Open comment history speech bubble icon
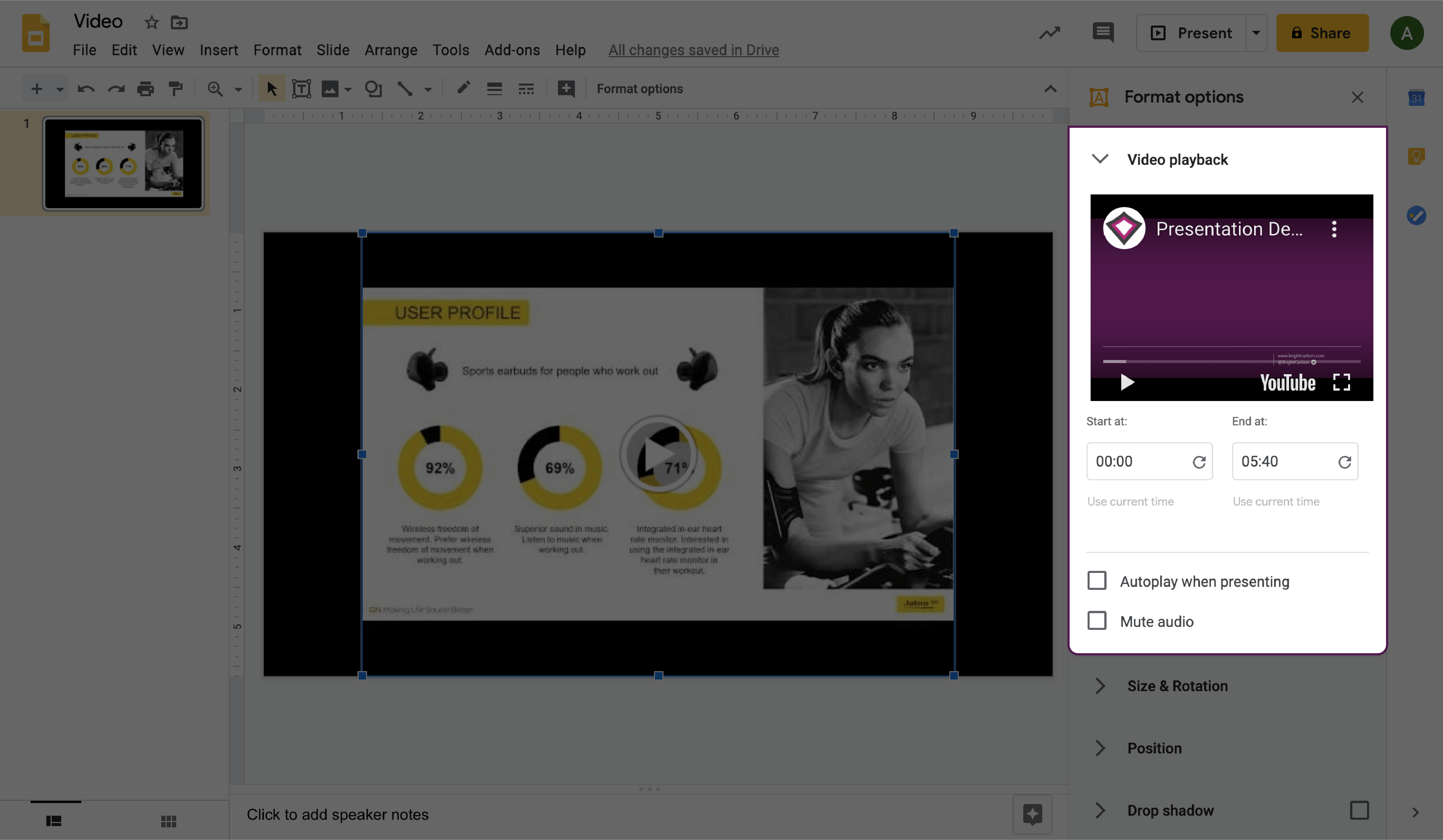Image resolution: width=1443 pixels, height=840 pixels. click(1102, 33)
